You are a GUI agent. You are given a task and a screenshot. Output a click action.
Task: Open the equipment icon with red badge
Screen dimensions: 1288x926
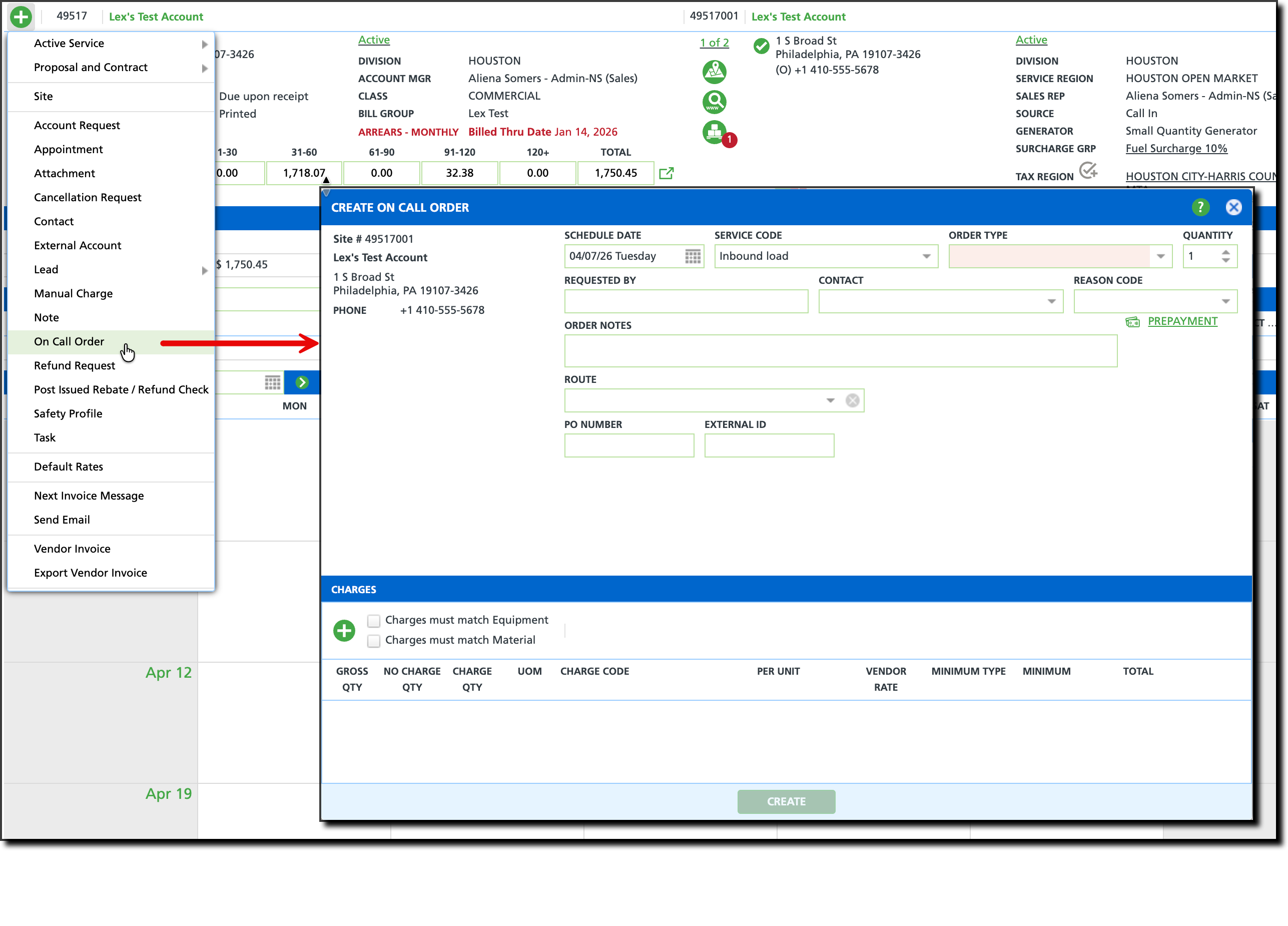[x=715, y=132]
